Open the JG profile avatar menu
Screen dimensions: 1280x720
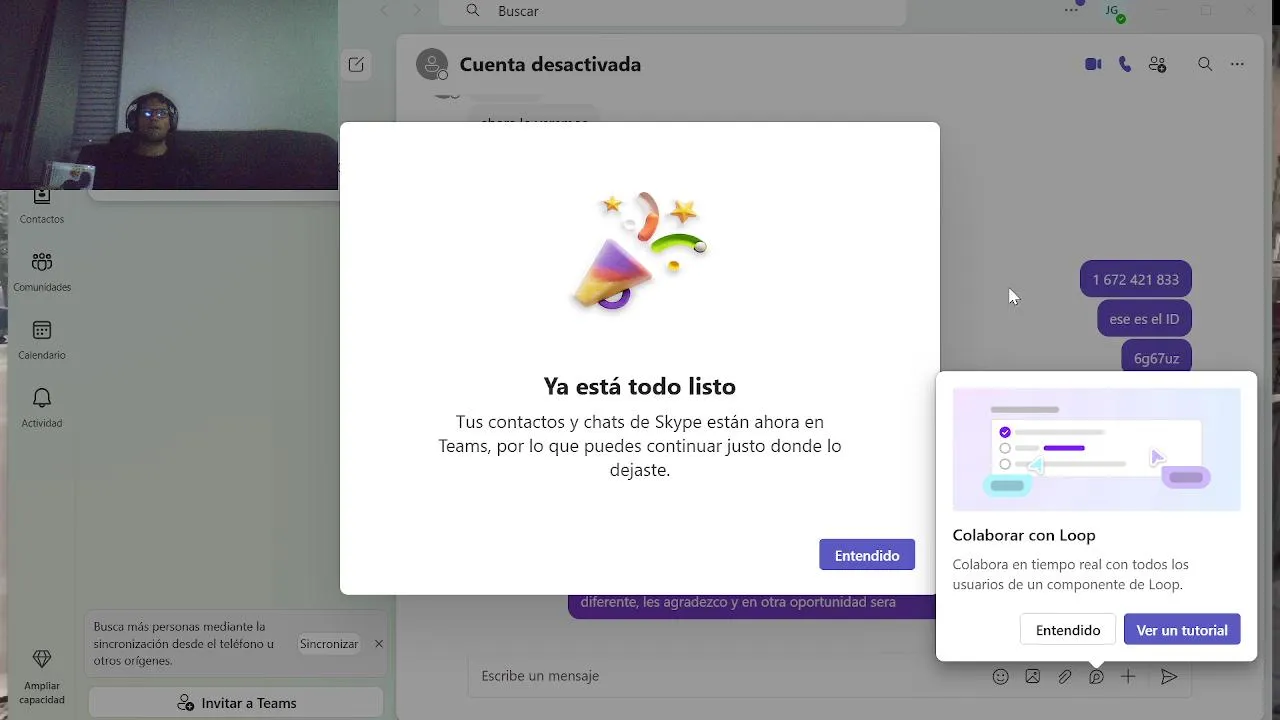coord(1112,11)
